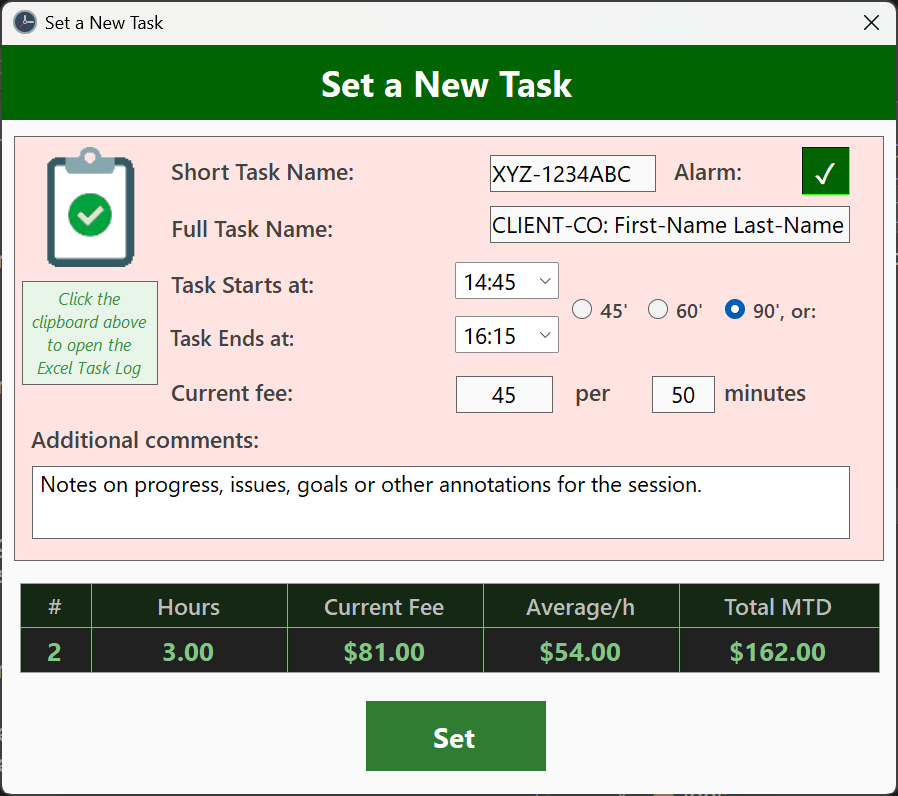Click the Full Task Name field
The image size is (898, 796).
pyautogui.click(x=669, y=224)
